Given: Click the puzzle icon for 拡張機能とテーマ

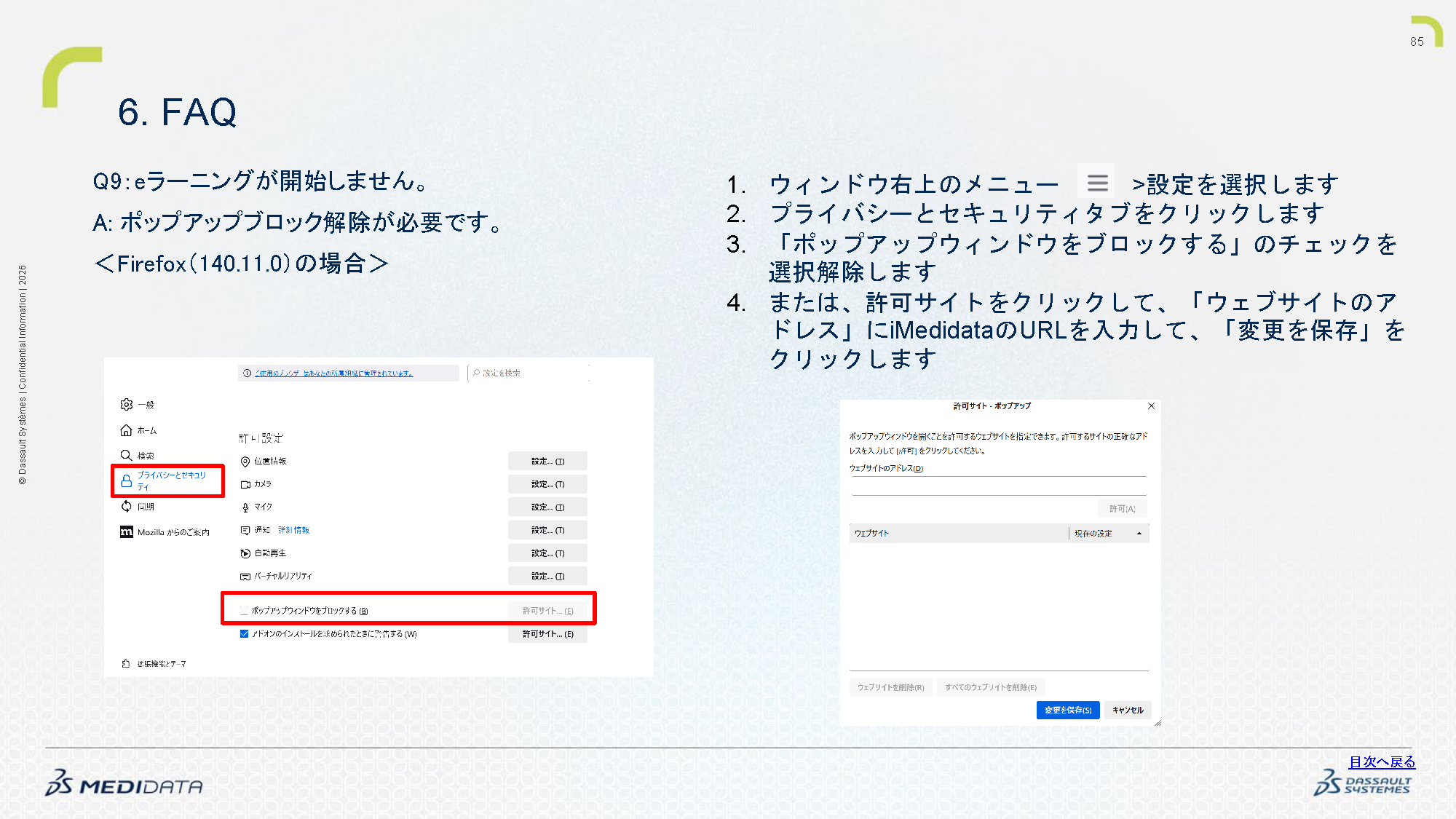Looking at the screenshot, I should [126, 663].
